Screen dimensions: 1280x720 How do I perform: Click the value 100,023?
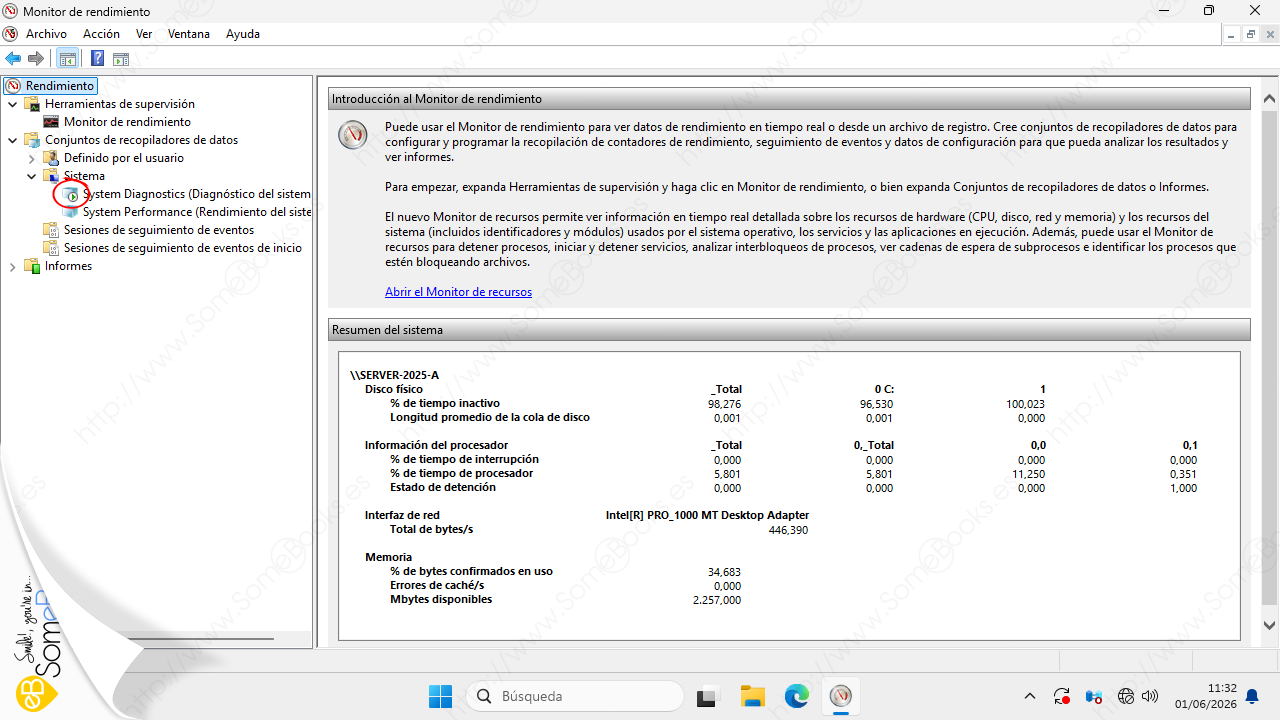1025,403
